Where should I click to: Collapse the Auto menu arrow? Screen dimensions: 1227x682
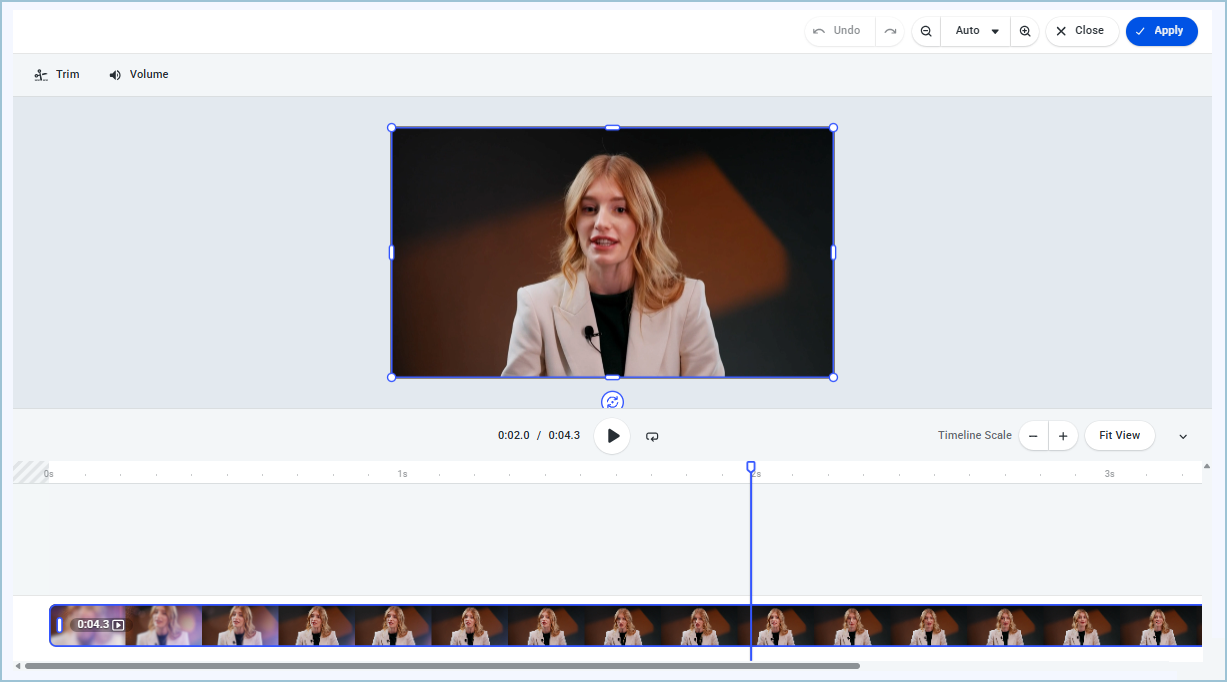(995, 31)
